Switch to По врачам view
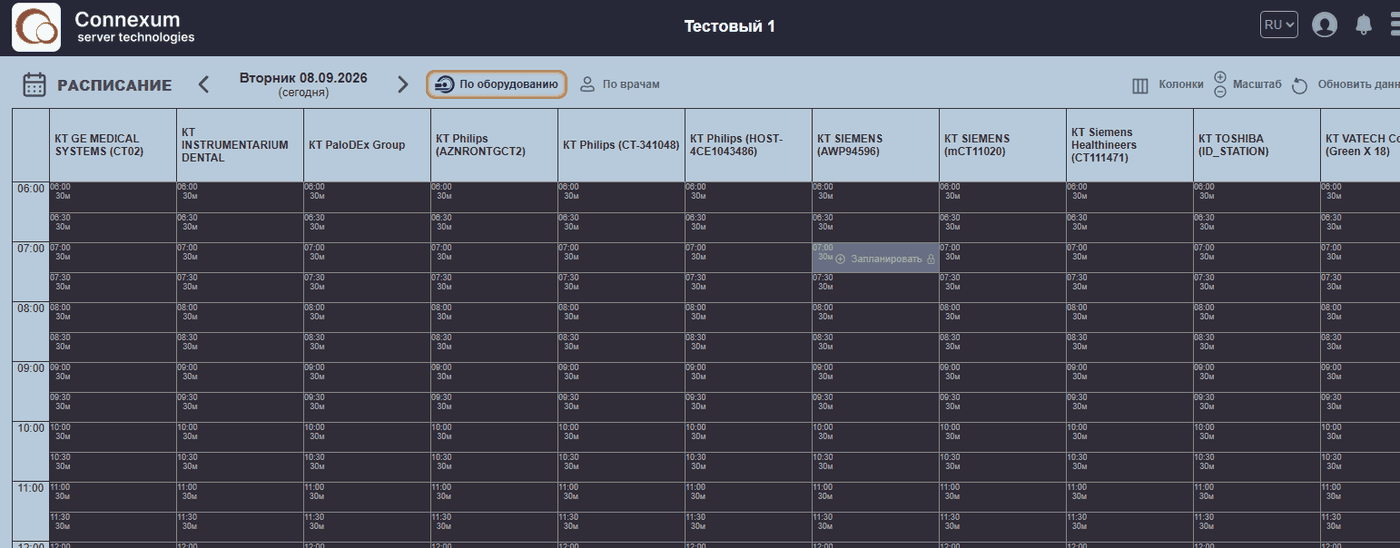This screenshot has height=548, width=1400. [x=620, y=84]
